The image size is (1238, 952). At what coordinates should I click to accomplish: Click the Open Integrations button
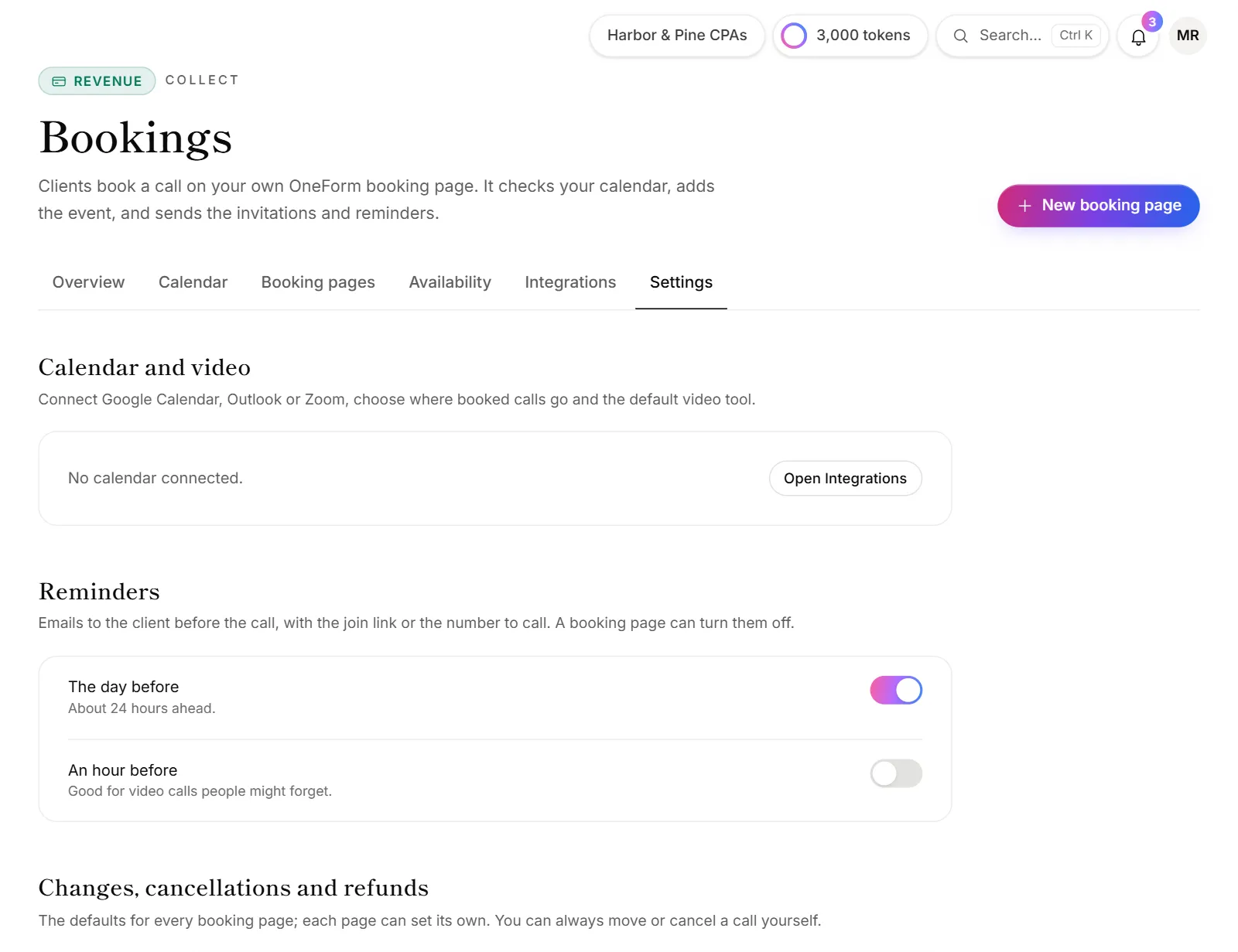[x=845, y=479]
